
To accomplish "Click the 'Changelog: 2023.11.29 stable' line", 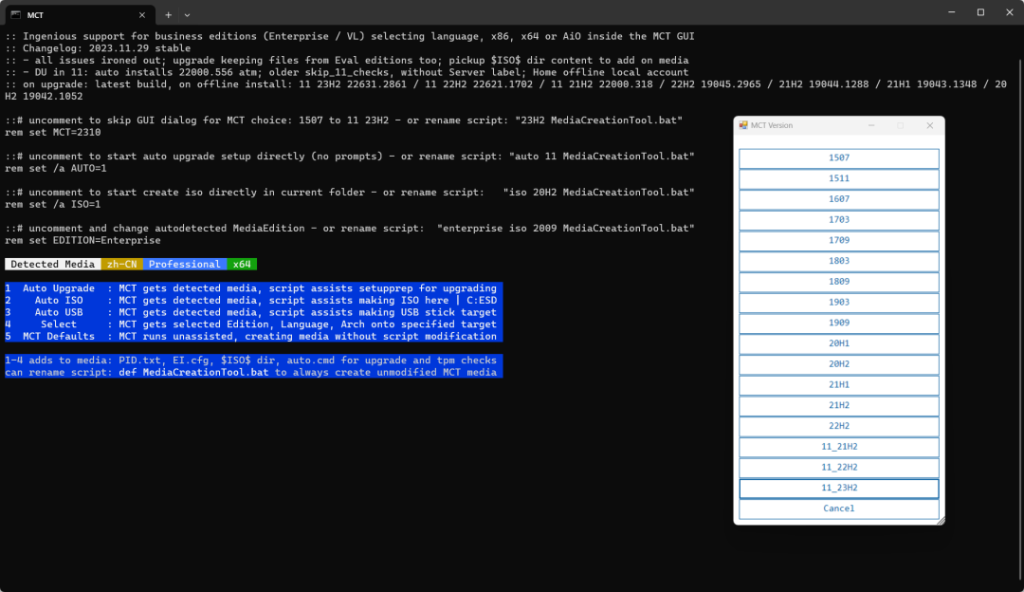I will click(98, 48).
